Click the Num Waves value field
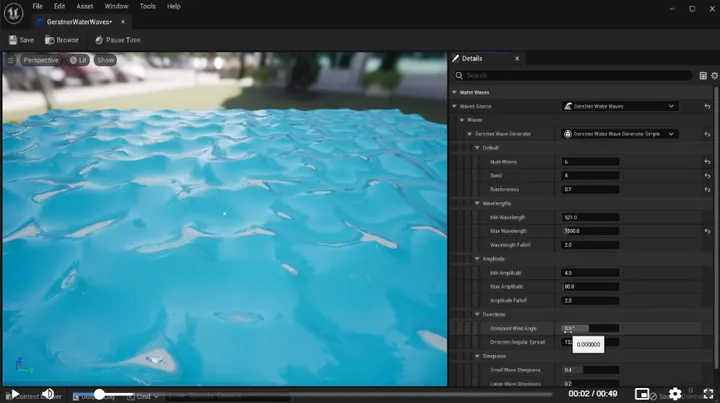Image resolution: width=720 pixels, height=403 pixels. 590,162
